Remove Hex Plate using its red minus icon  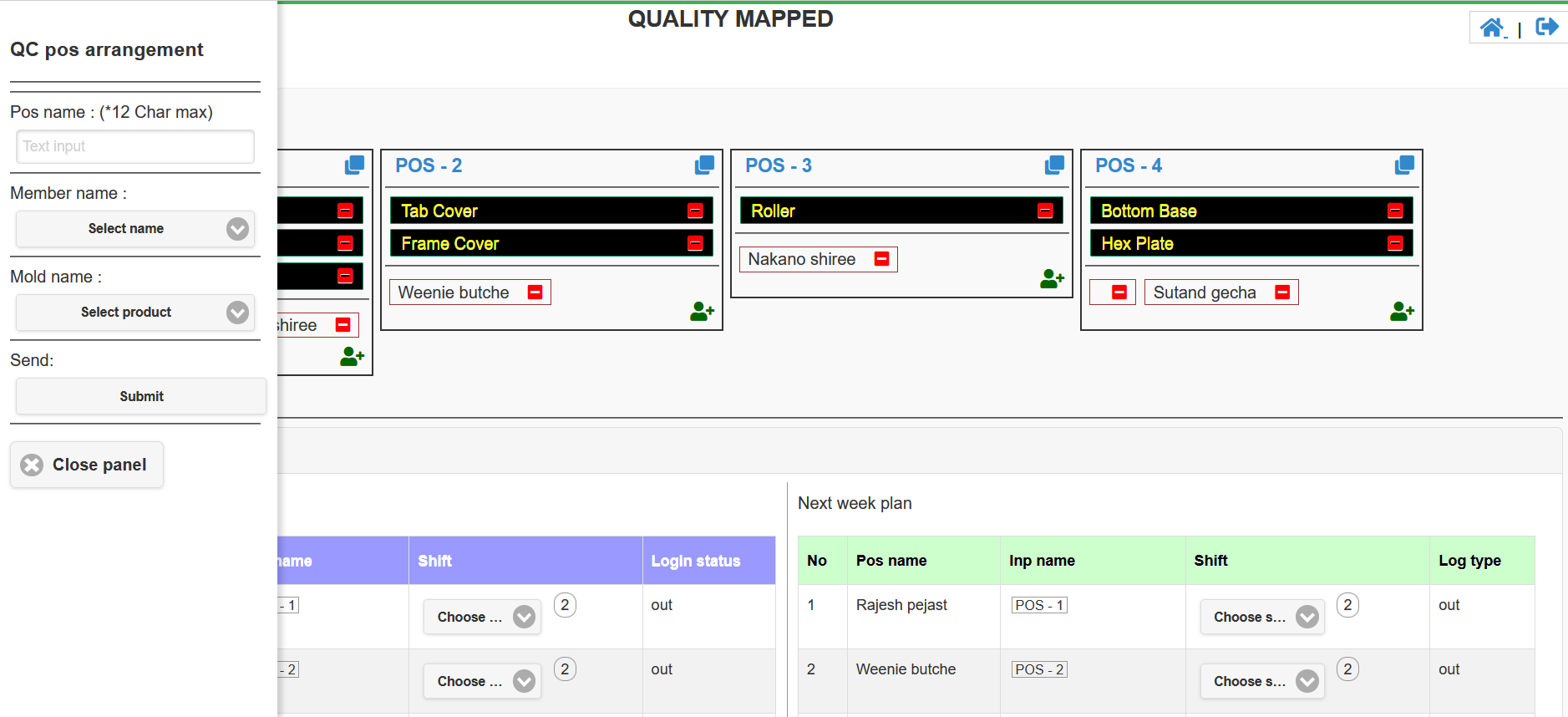point(1395,243)
